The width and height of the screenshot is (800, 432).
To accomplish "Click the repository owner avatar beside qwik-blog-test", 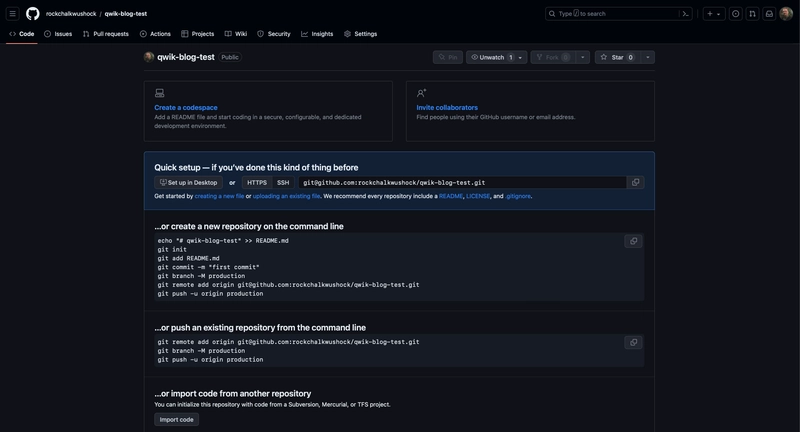I will (149, 57).
